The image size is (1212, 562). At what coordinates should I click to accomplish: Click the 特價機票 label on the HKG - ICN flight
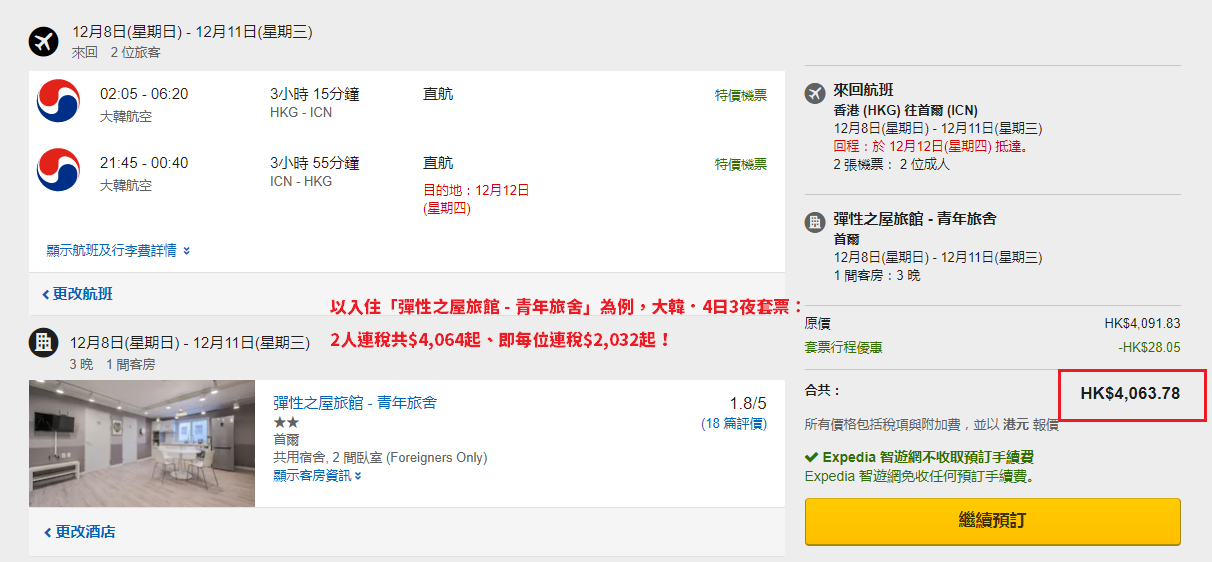pyautogui.click(x=741, y=95)
